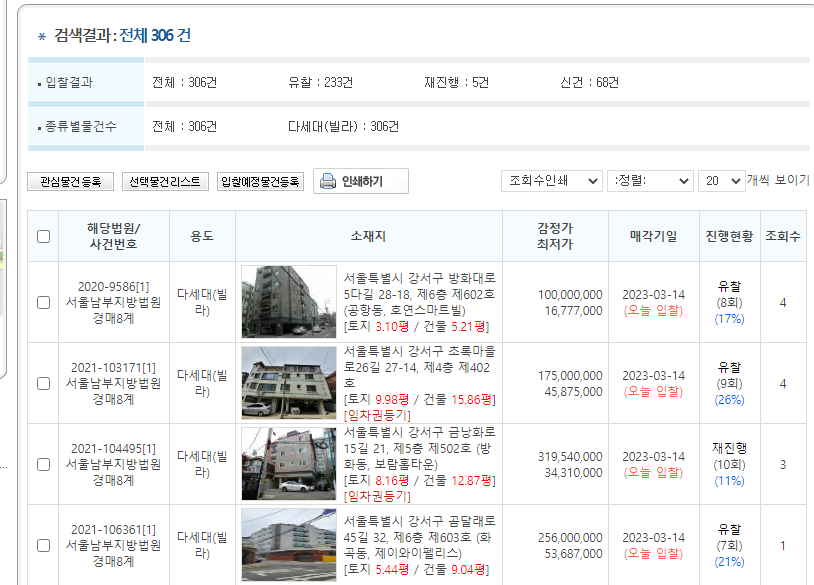
Task: Click the 진행현황 column header
Action: pos(729,236)
